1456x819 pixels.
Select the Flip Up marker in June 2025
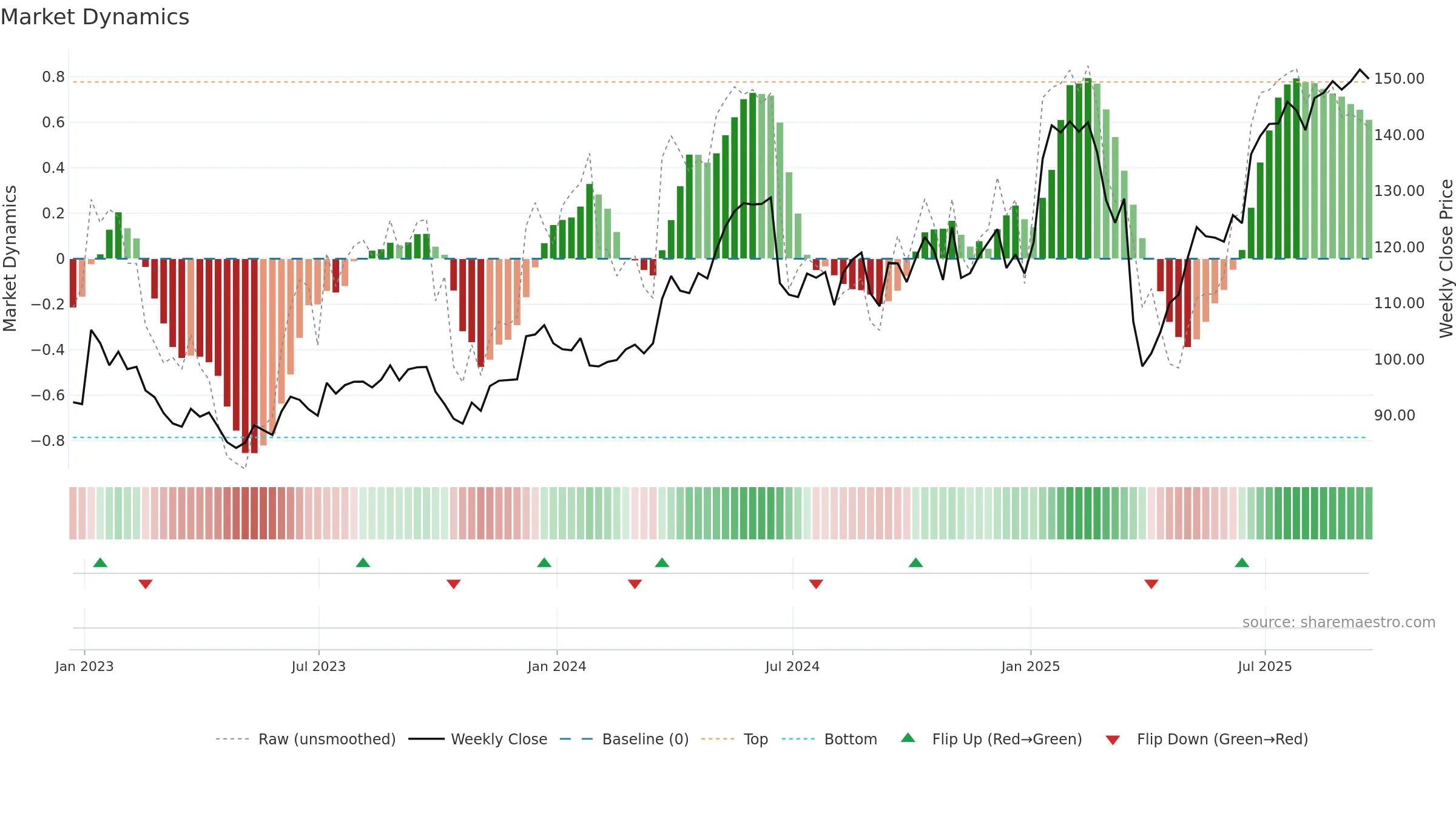coord(1242,562)
